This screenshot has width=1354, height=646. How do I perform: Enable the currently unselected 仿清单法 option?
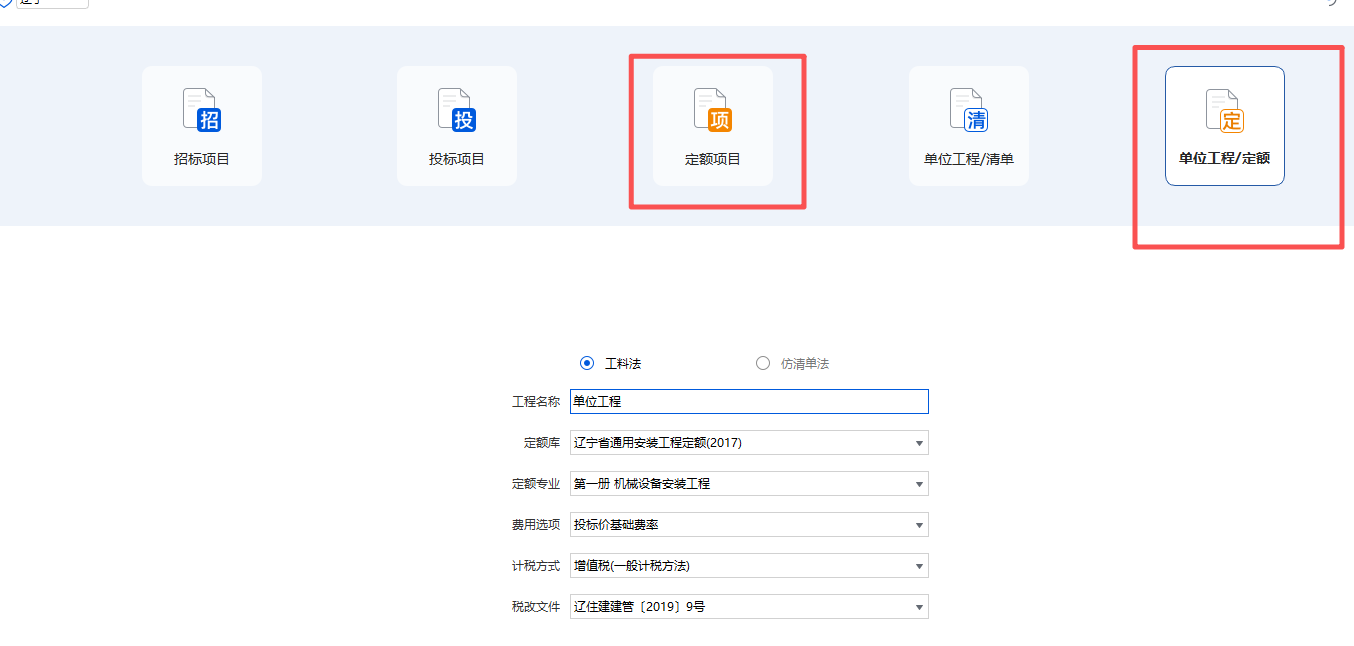(763, 363)
